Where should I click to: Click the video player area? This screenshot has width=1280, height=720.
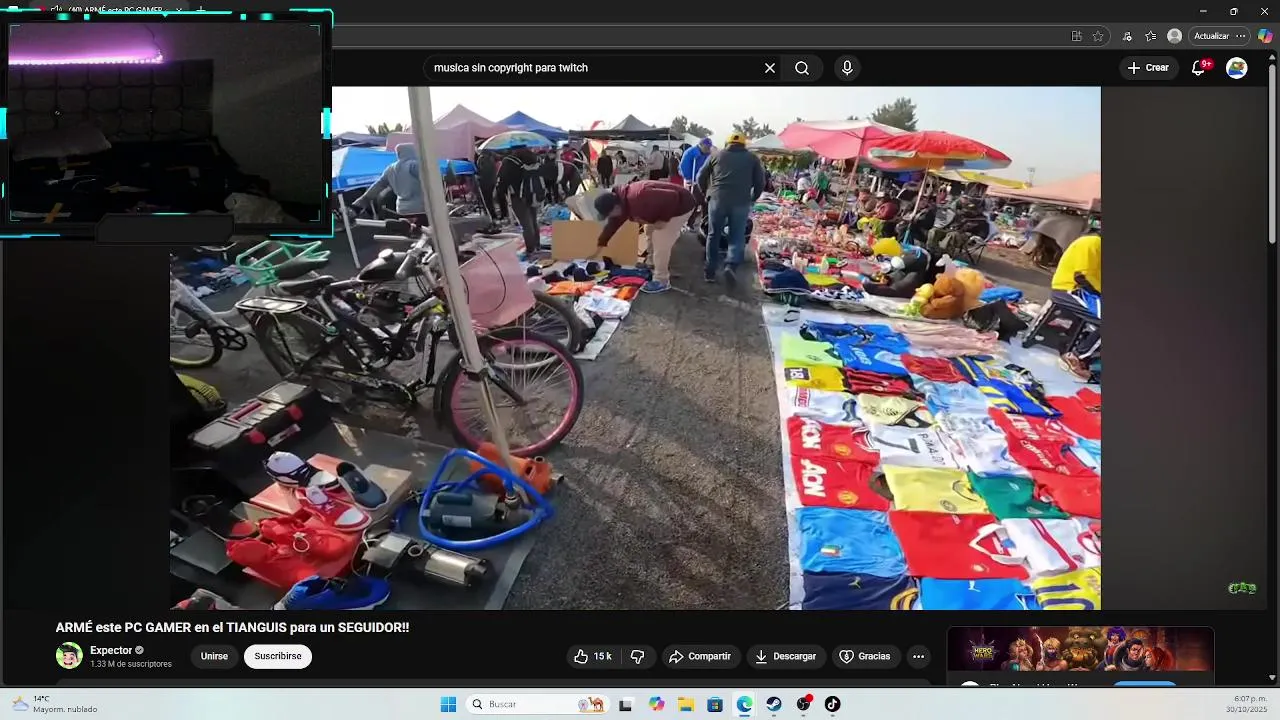point(635,348)
